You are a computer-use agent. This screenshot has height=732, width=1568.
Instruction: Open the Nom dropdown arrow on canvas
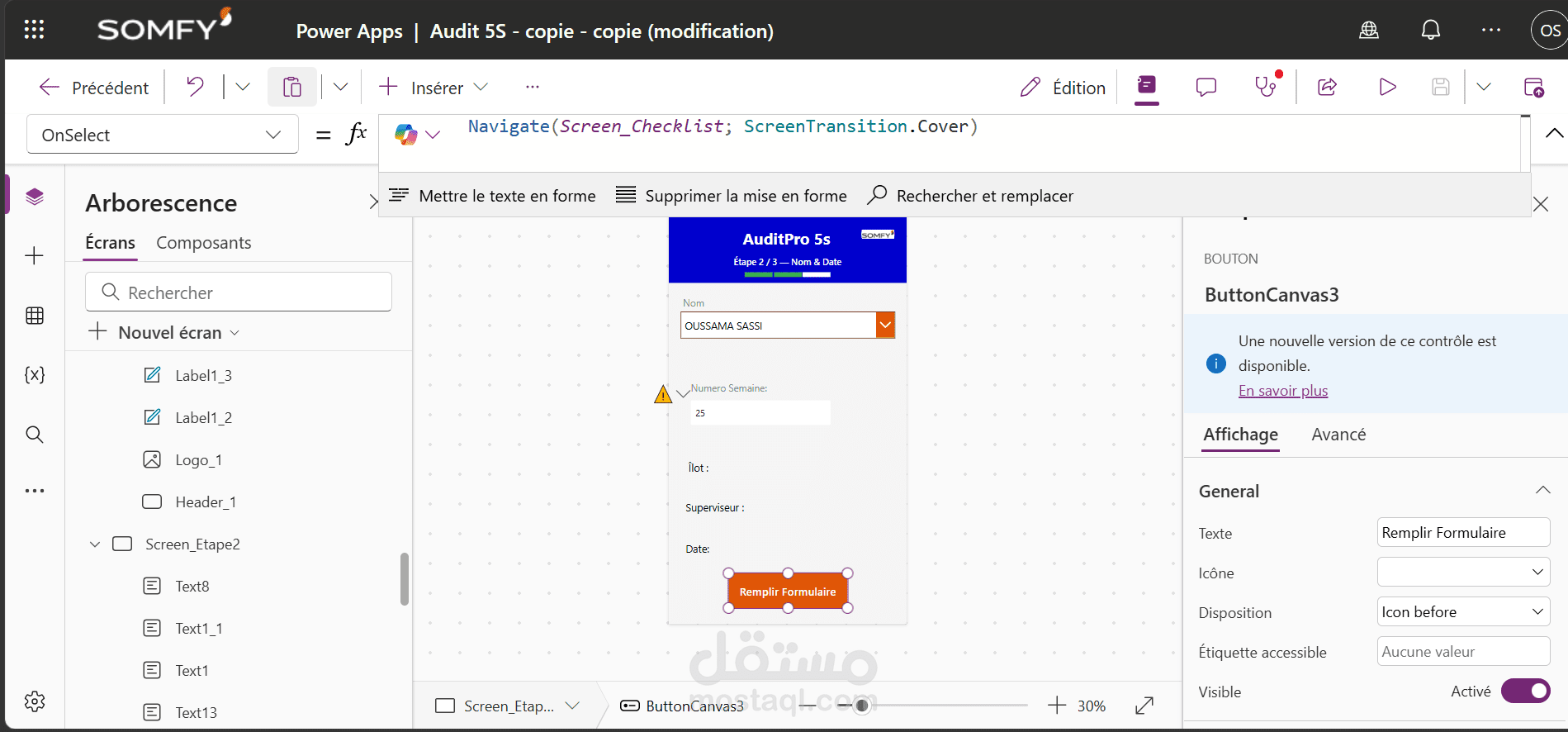885,326
